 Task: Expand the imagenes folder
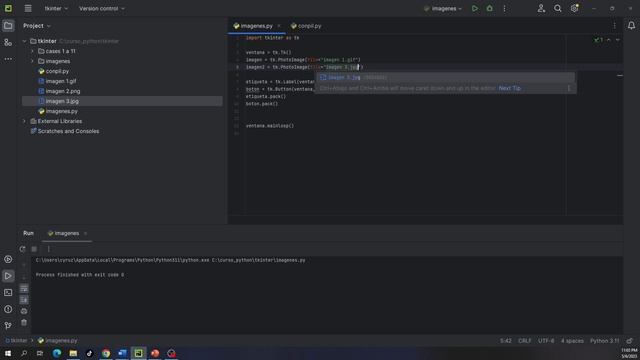point(33,61)
